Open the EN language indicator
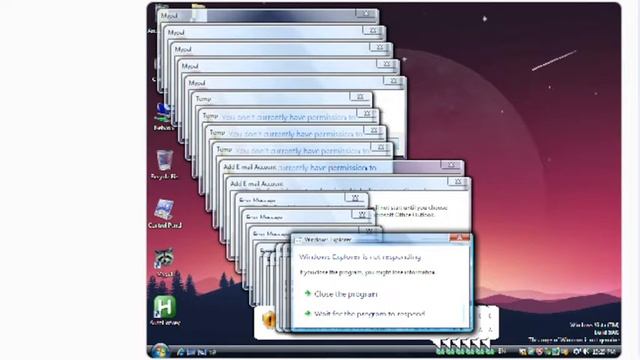This screenshot has width=640, height=360. click(502, 351)
